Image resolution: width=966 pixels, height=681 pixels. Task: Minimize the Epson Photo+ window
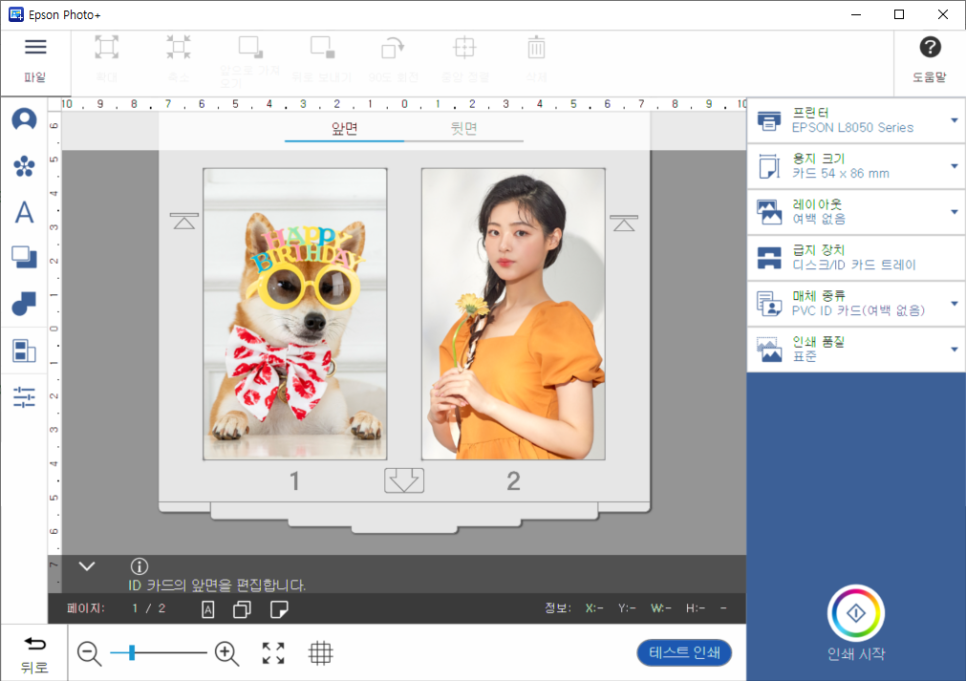(856, 15)
